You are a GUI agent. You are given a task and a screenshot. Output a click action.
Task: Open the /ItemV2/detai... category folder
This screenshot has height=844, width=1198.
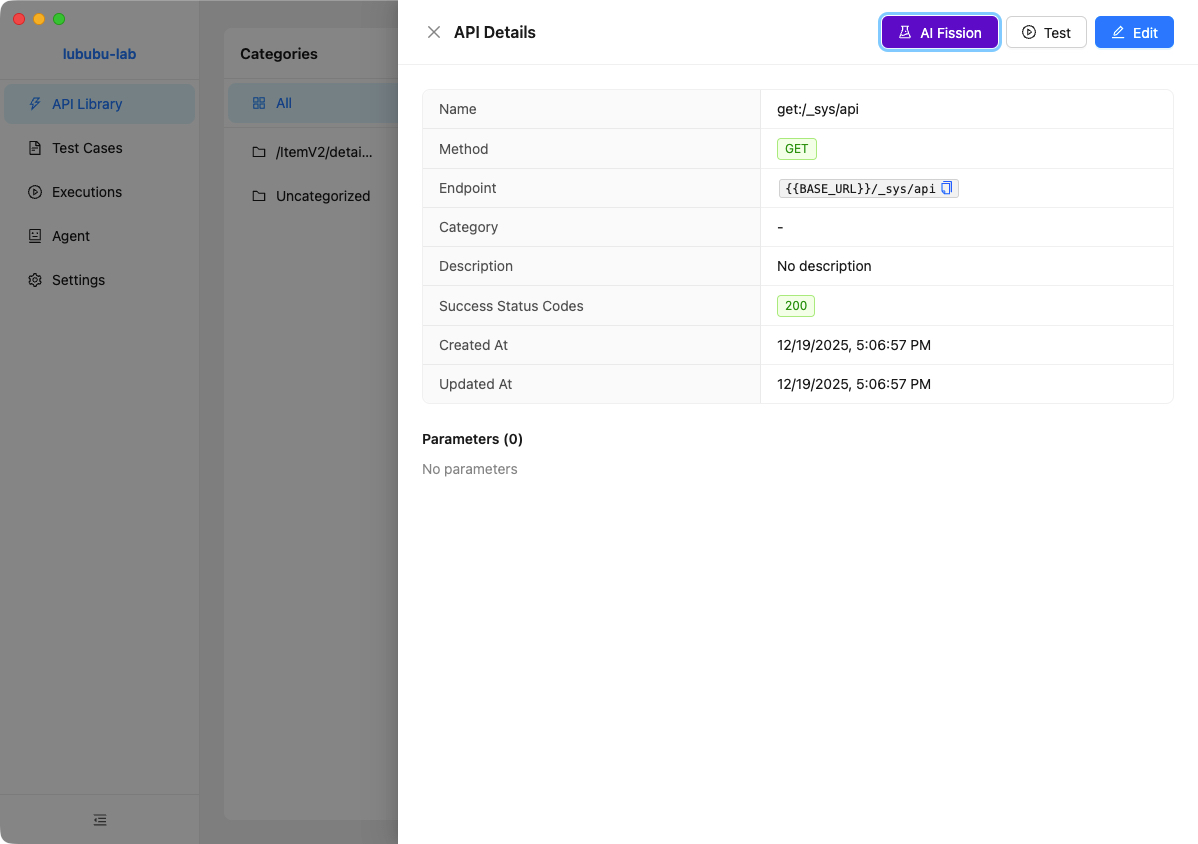323,152
